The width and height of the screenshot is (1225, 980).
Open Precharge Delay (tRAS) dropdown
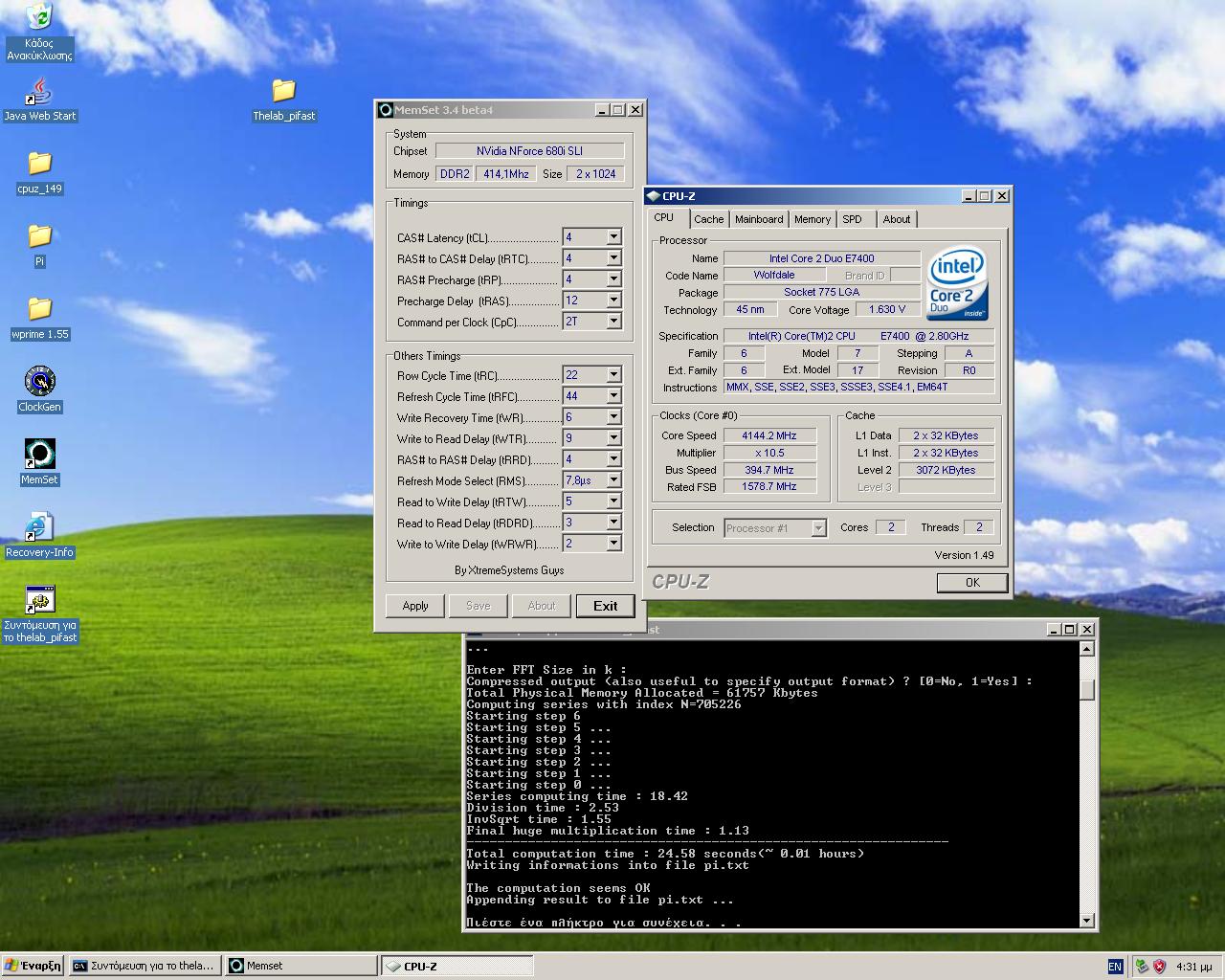point(613,301)
